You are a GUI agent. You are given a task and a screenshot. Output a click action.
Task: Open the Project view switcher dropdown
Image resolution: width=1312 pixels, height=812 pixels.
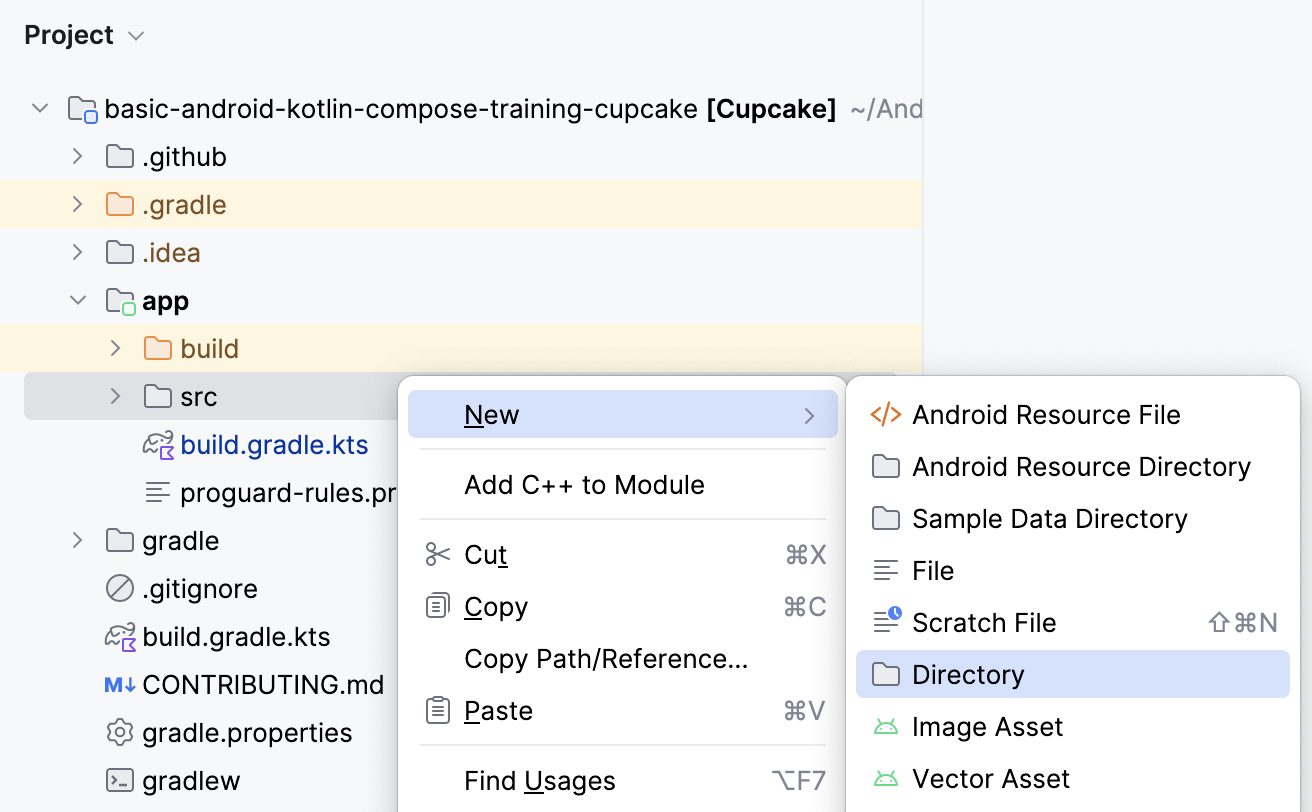click(135, 35)
